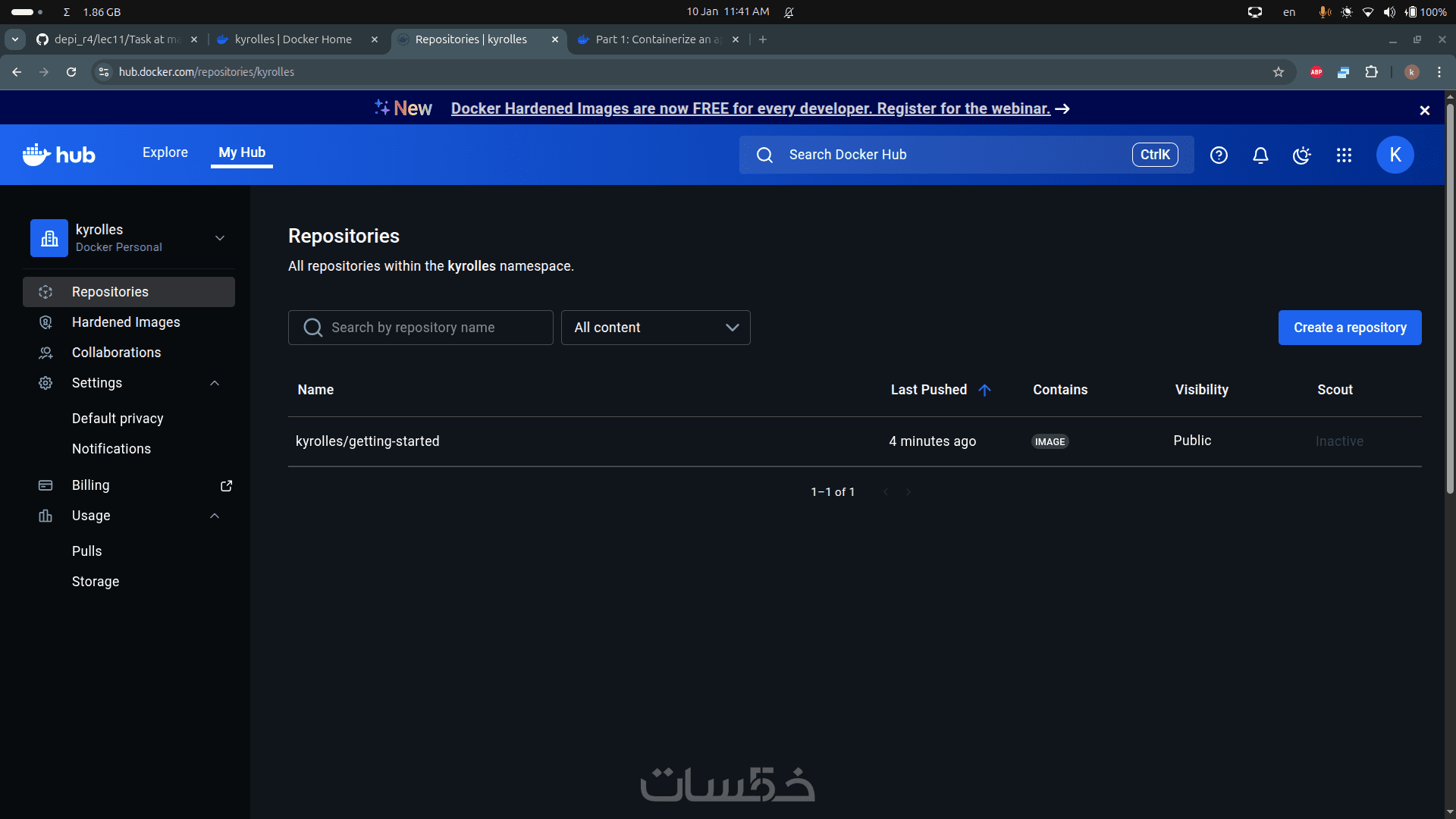The height and width of the screenshot is (819, 1456).
Task: Collapse the Usage section chevron
Action: 215,516
